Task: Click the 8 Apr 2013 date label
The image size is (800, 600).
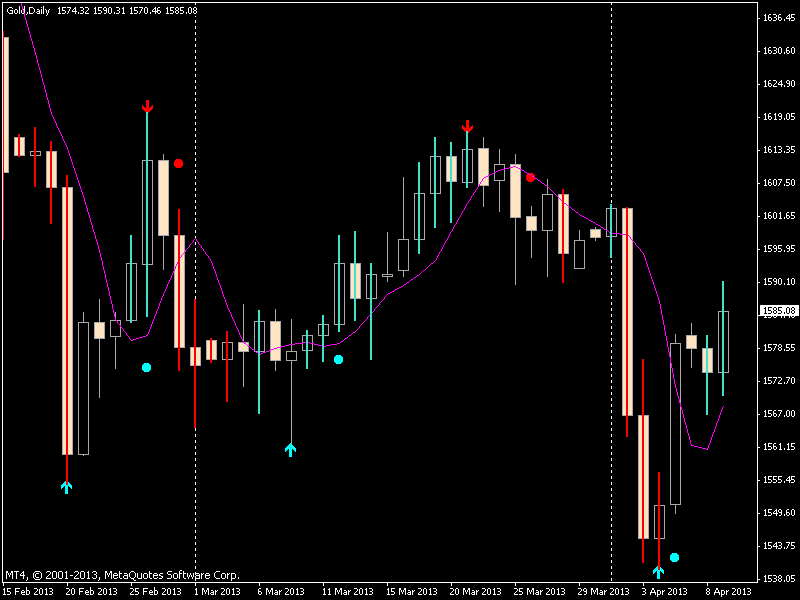Action: tap(729, 592)
